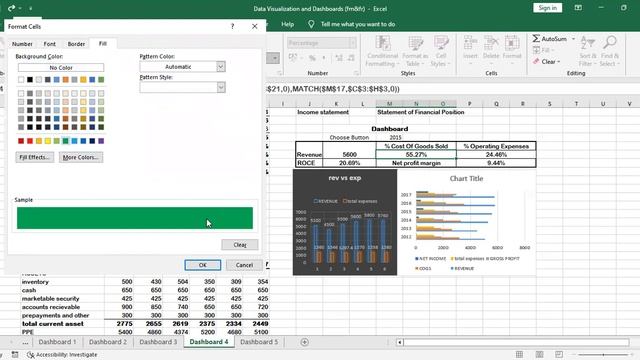This screenshot has width=640, height=360.
Task: Open the Dashboard 1 sheet tab
Action: 57,342
